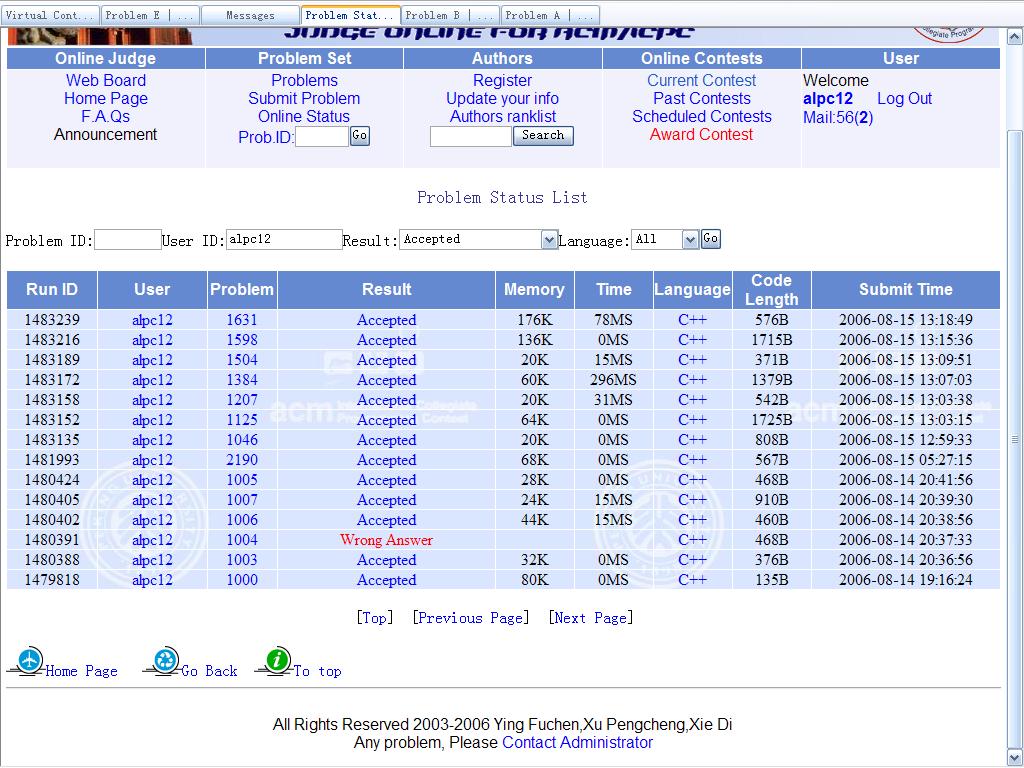
Task: Click the Contact Administrator link
Action: [x=577, y=742]
